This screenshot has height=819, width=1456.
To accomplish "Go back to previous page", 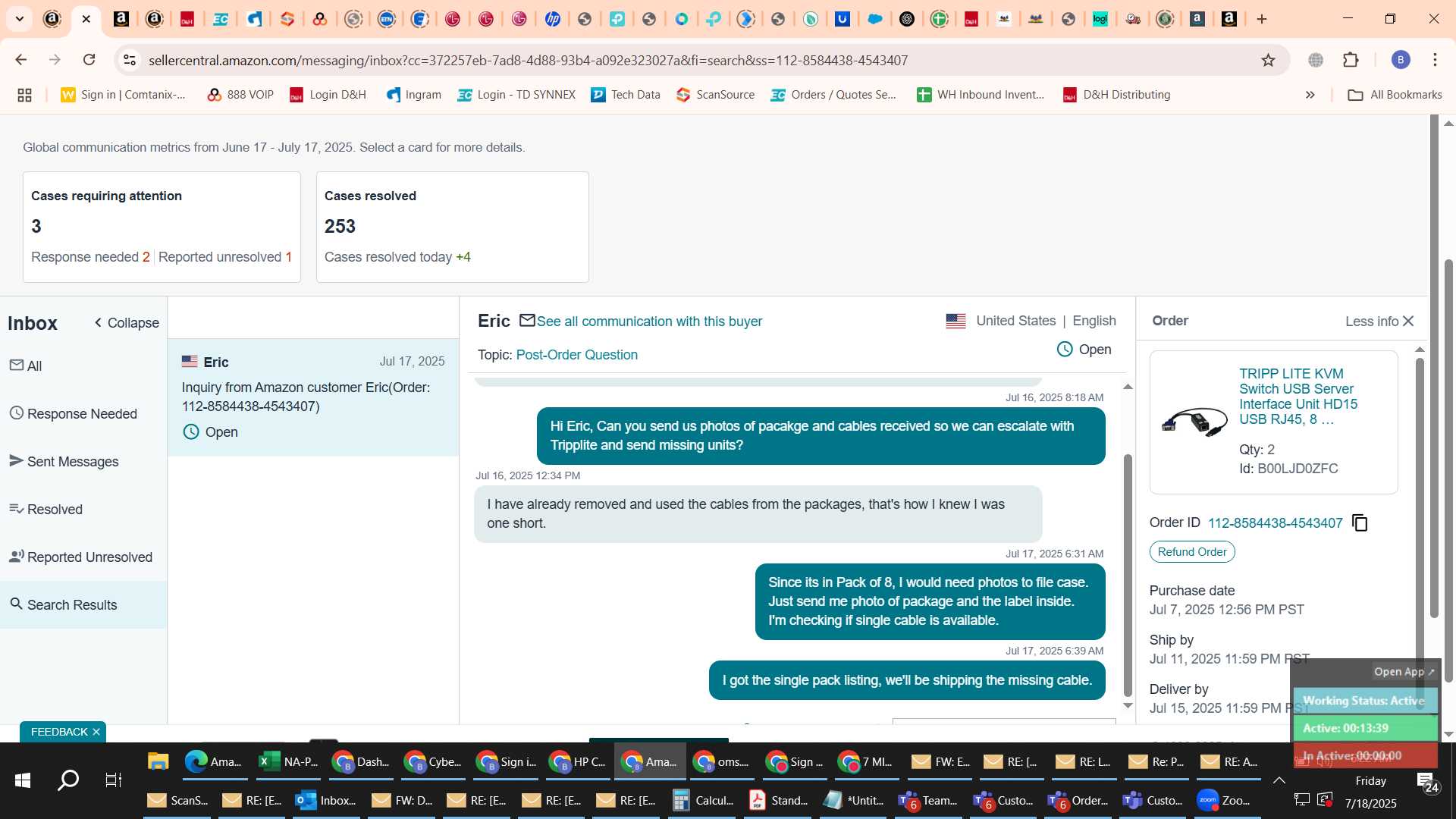I will coord(21,60).
